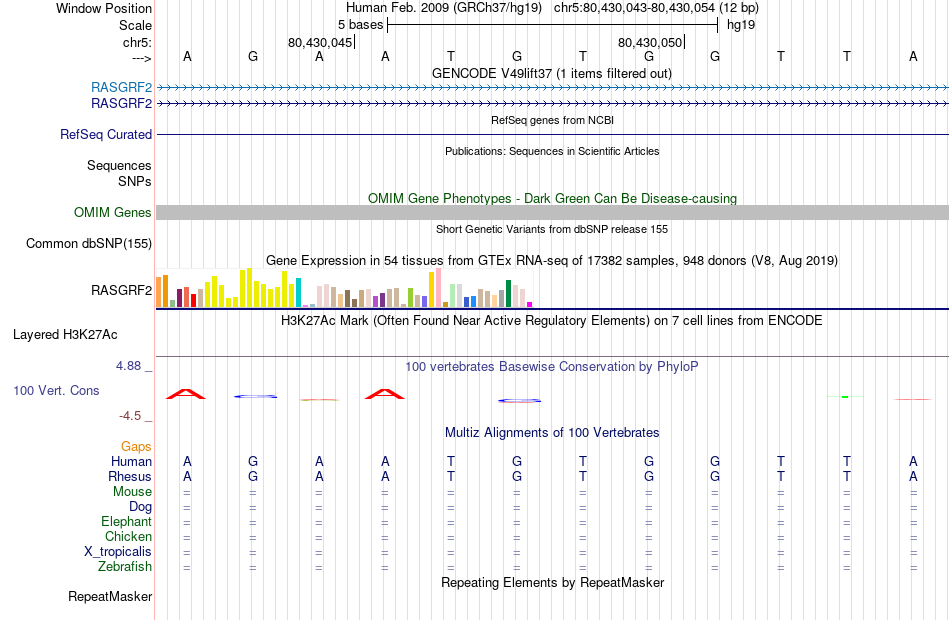Click the blue PhyloP glyph under the sixth base
Screen dimensions: 950x620
[519, 401]
